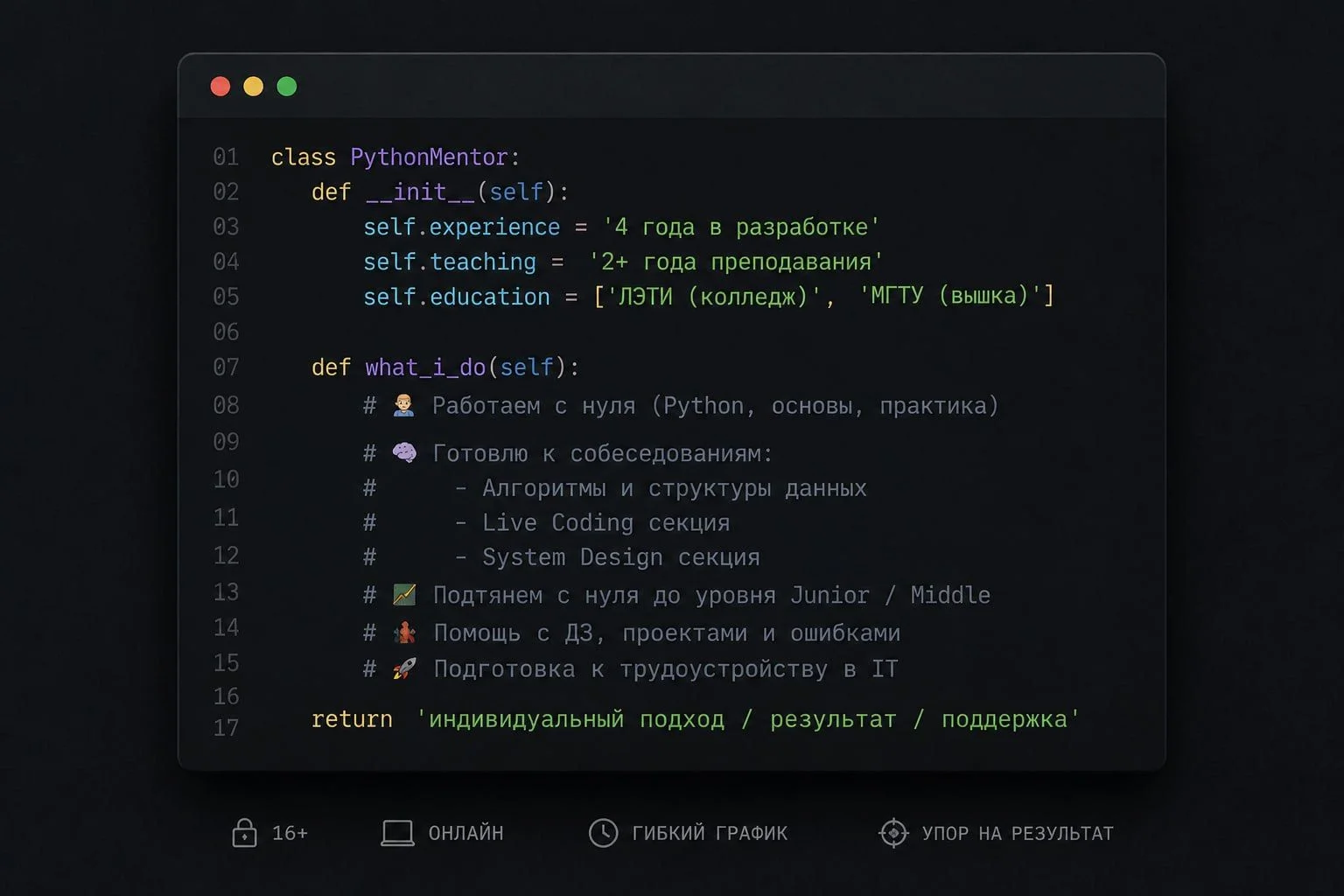Click the 'ЛЭТИ (колледж)' list item
This screenshot has width=1344, height=896.
[x=714, y=297]
